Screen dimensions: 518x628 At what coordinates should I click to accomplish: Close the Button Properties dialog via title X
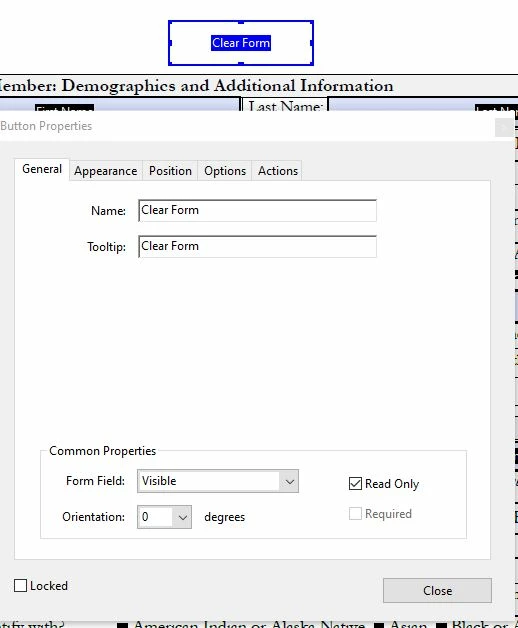point(504,128)
